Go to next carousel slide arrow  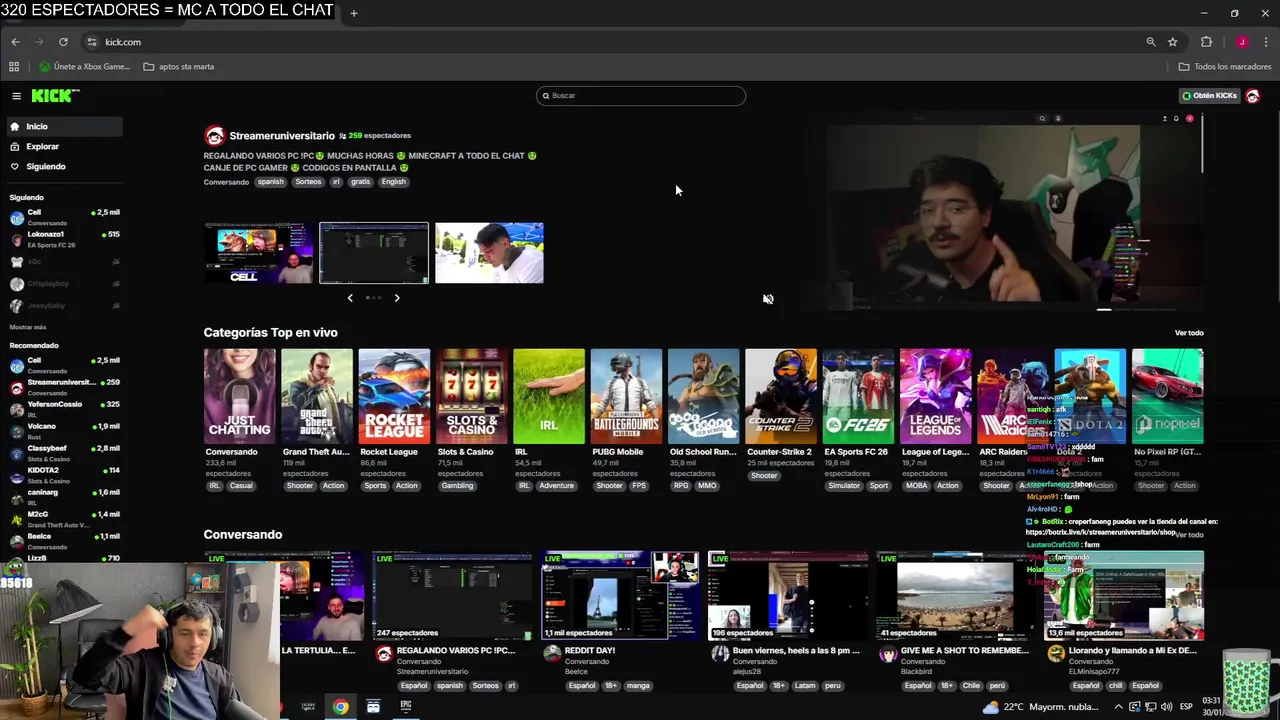397,298
